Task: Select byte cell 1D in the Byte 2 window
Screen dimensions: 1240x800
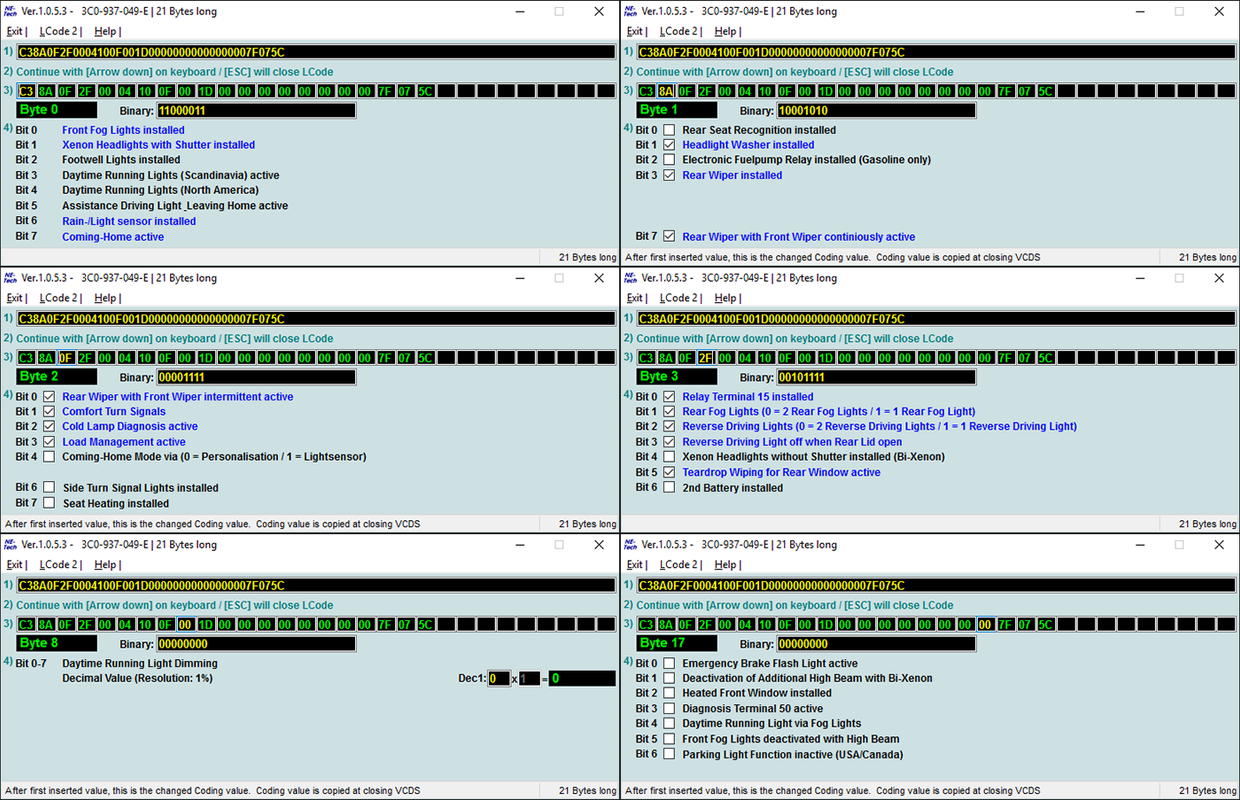Action: tap(206, 358)
